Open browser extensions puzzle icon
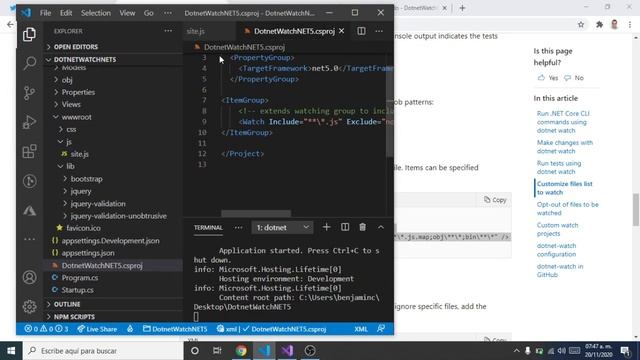 pos(599,24)
